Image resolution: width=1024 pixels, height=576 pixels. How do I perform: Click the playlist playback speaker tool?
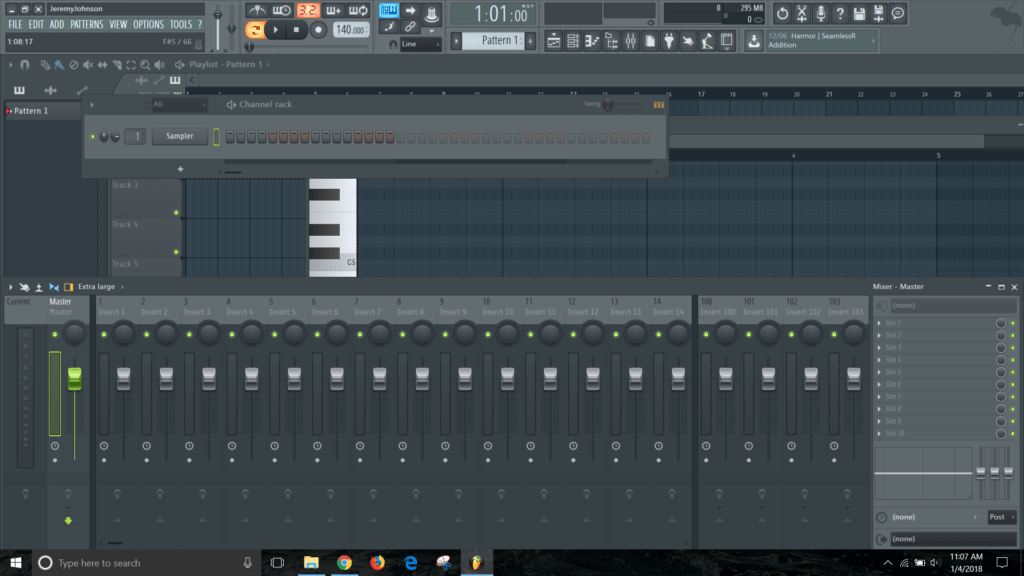(x=159, y=65)
